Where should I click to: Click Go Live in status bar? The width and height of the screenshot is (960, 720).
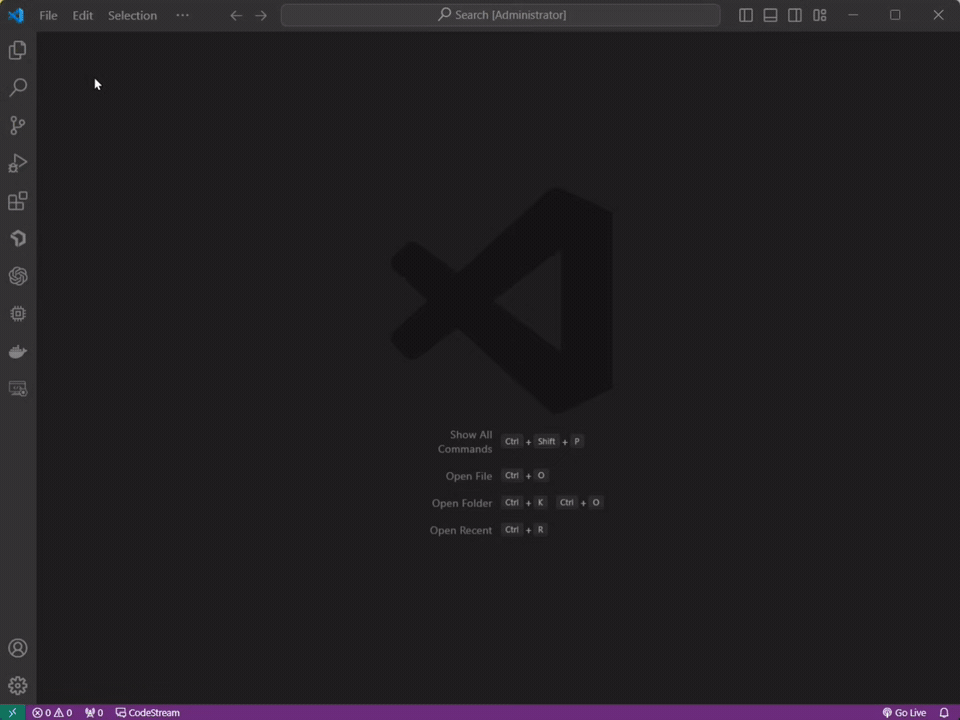tap(904, 713)
